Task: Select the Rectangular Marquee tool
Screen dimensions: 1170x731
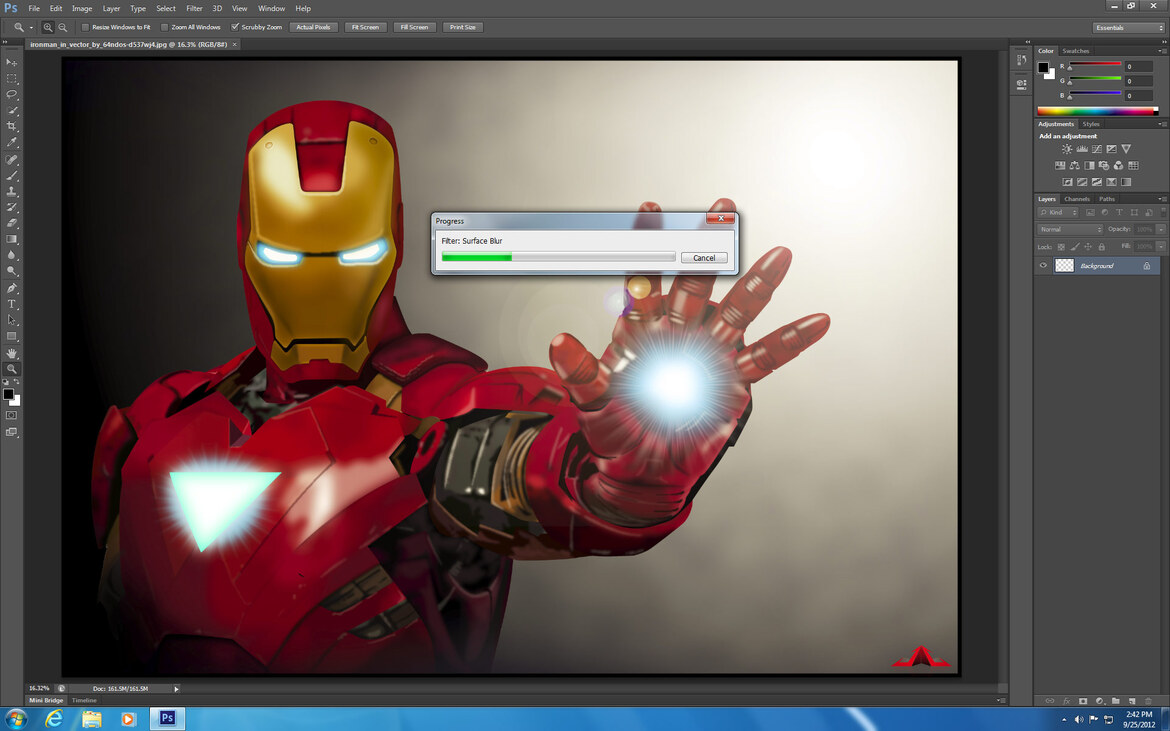Action: coord(11,78)
